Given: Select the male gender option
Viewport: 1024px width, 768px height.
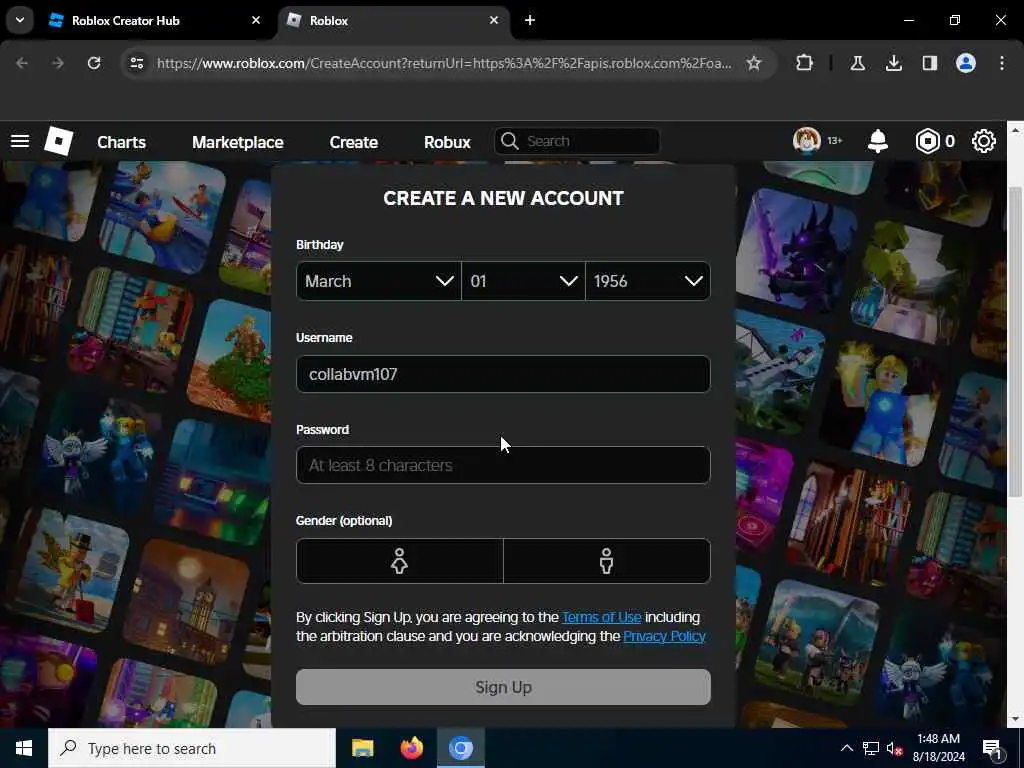Looking at the screenshot, I should point(607,561).
